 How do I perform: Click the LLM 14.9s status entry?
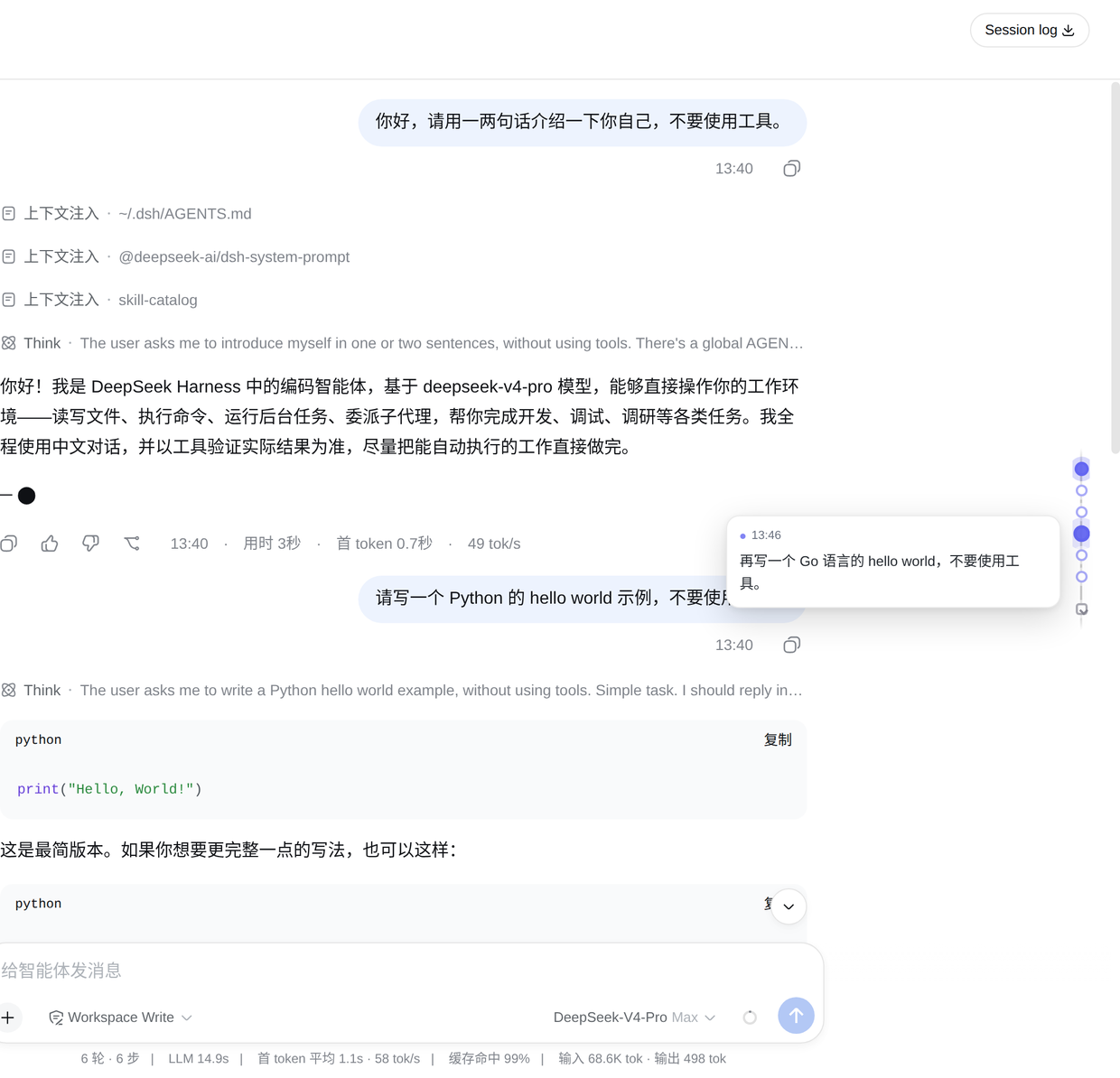point(199,1058)
